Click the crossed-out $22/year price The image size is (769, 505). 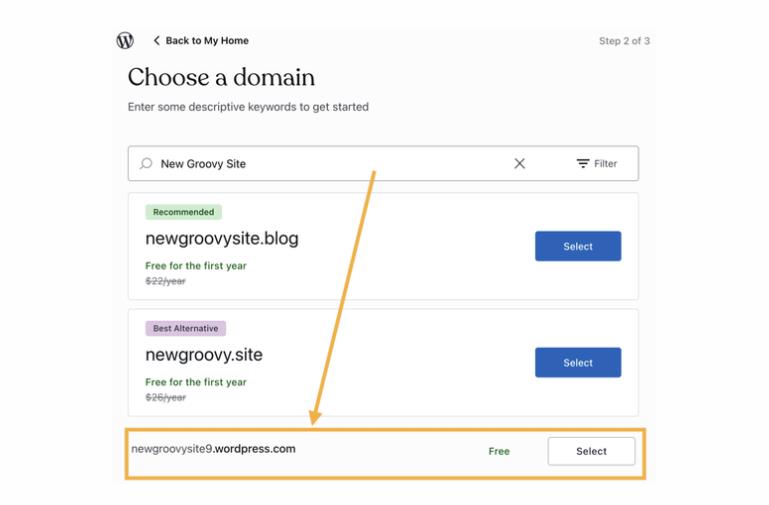[165, 281]
